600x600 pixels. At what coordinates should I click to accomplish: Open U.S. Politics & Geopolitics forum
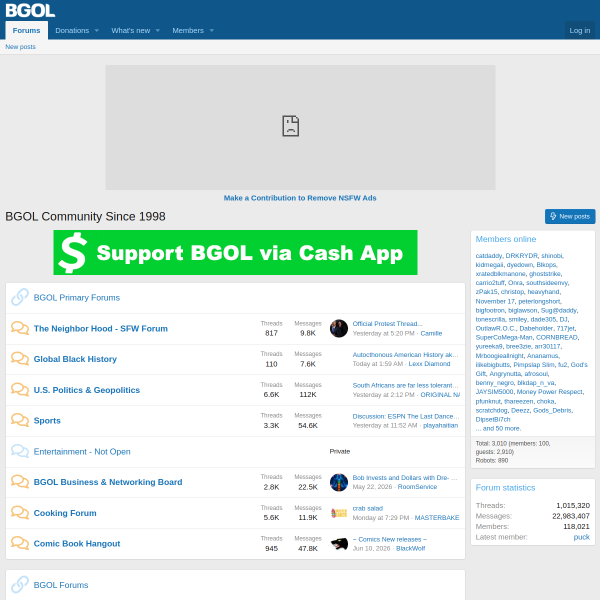87,390
